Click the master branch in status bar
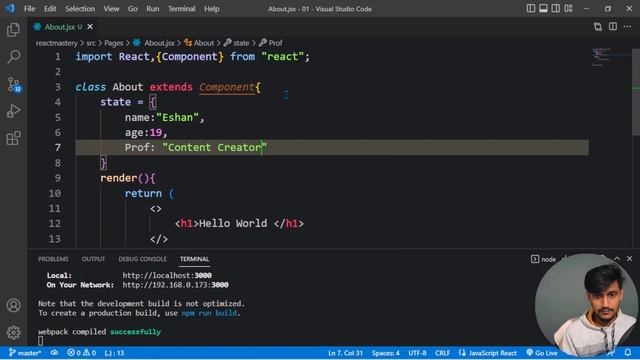 click(25, 353)
